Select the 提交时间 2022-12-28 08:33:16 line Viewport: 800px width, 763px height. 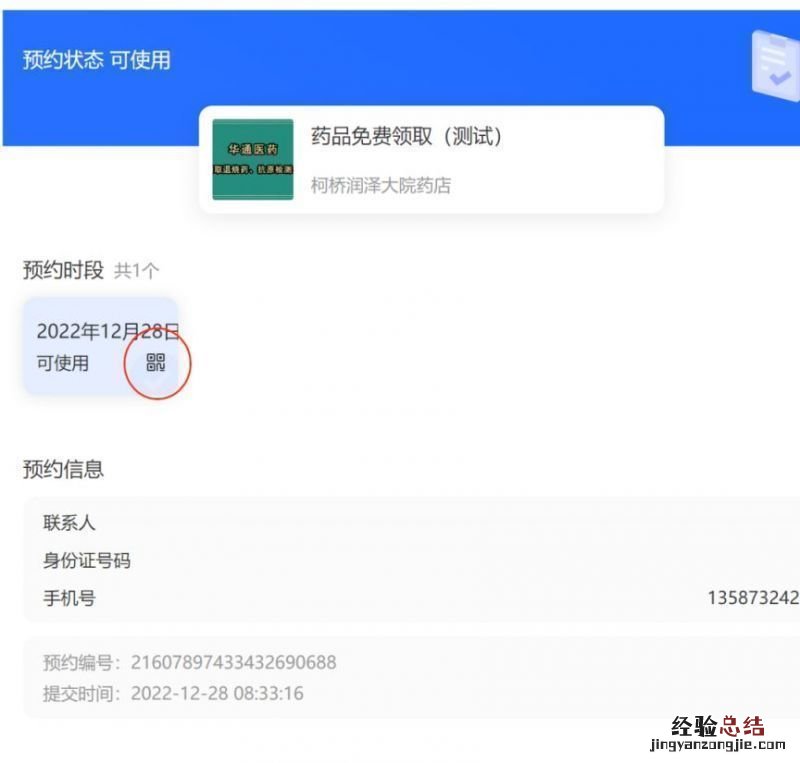click(173, 694)
